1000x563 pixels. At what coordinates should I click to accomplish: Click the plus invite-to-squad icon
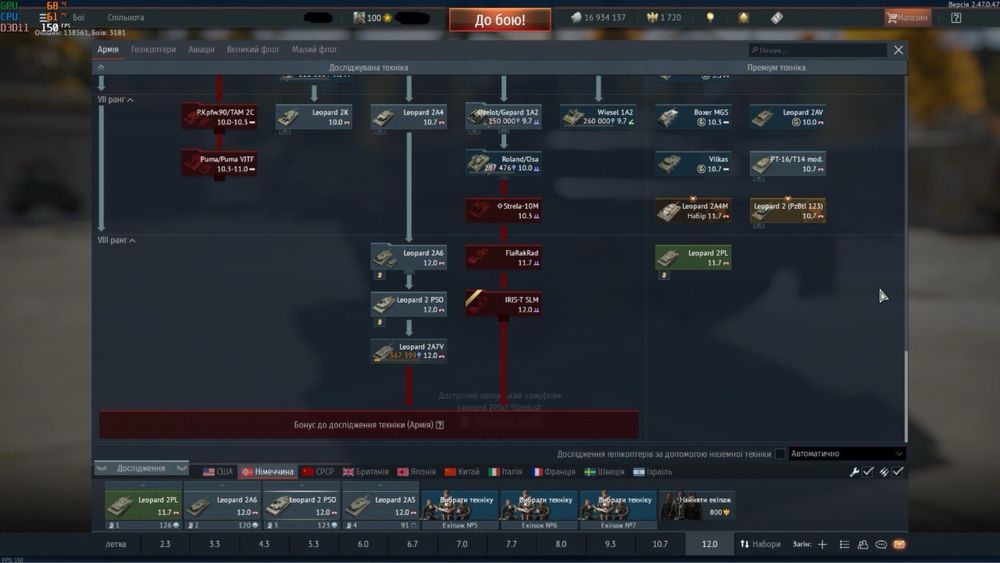pos(823,545)
